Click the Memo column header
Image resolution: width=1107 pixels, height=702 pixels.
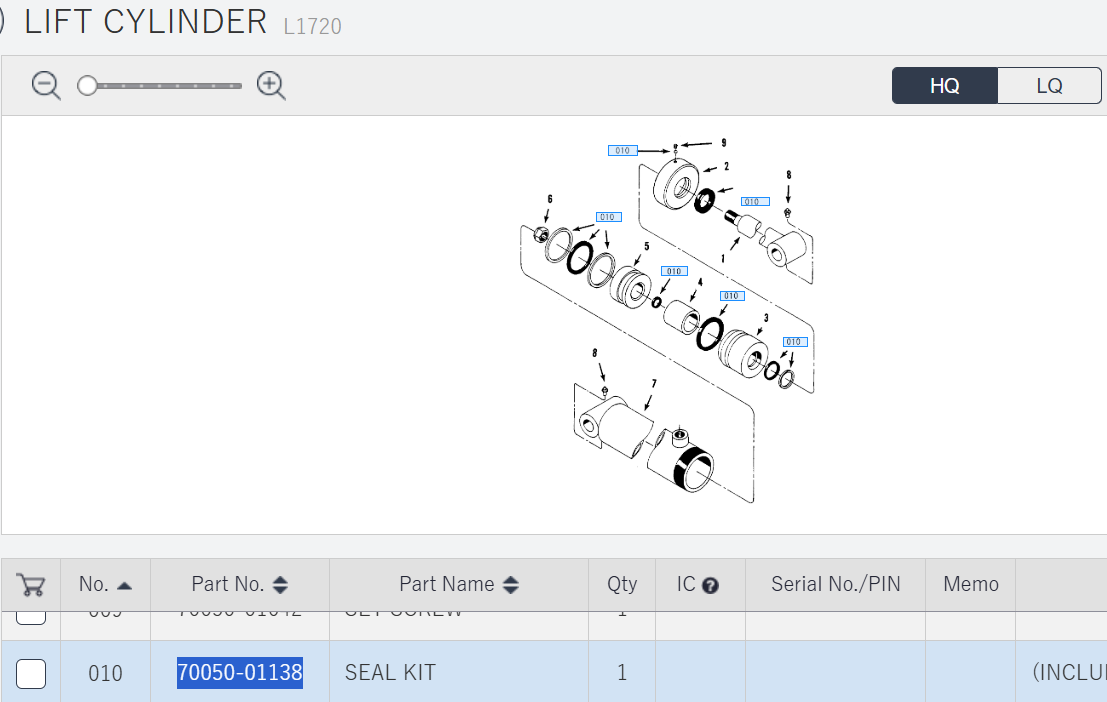971,585
